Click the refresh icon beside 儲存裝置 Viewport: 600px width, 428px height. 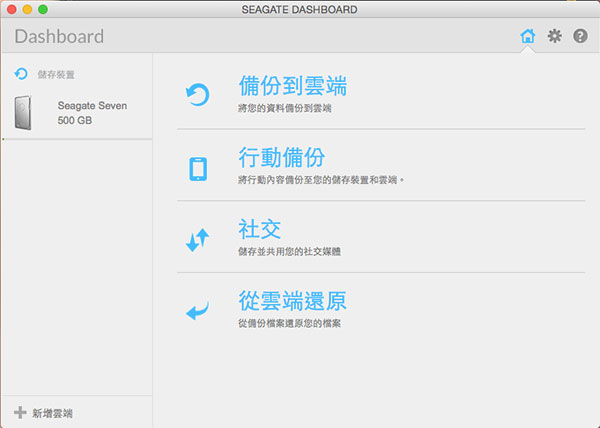point(21,74)
